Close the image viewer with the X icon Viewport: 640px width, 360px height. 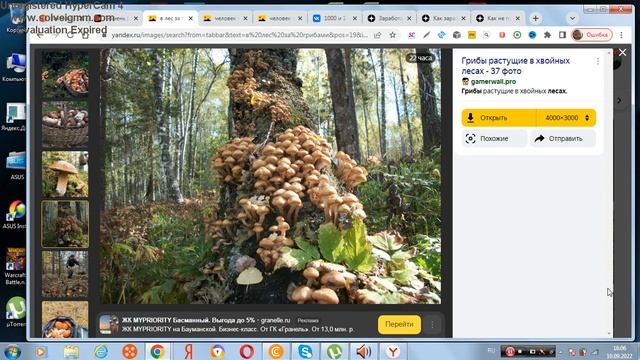pyautogui.click(x=622, y=52)
